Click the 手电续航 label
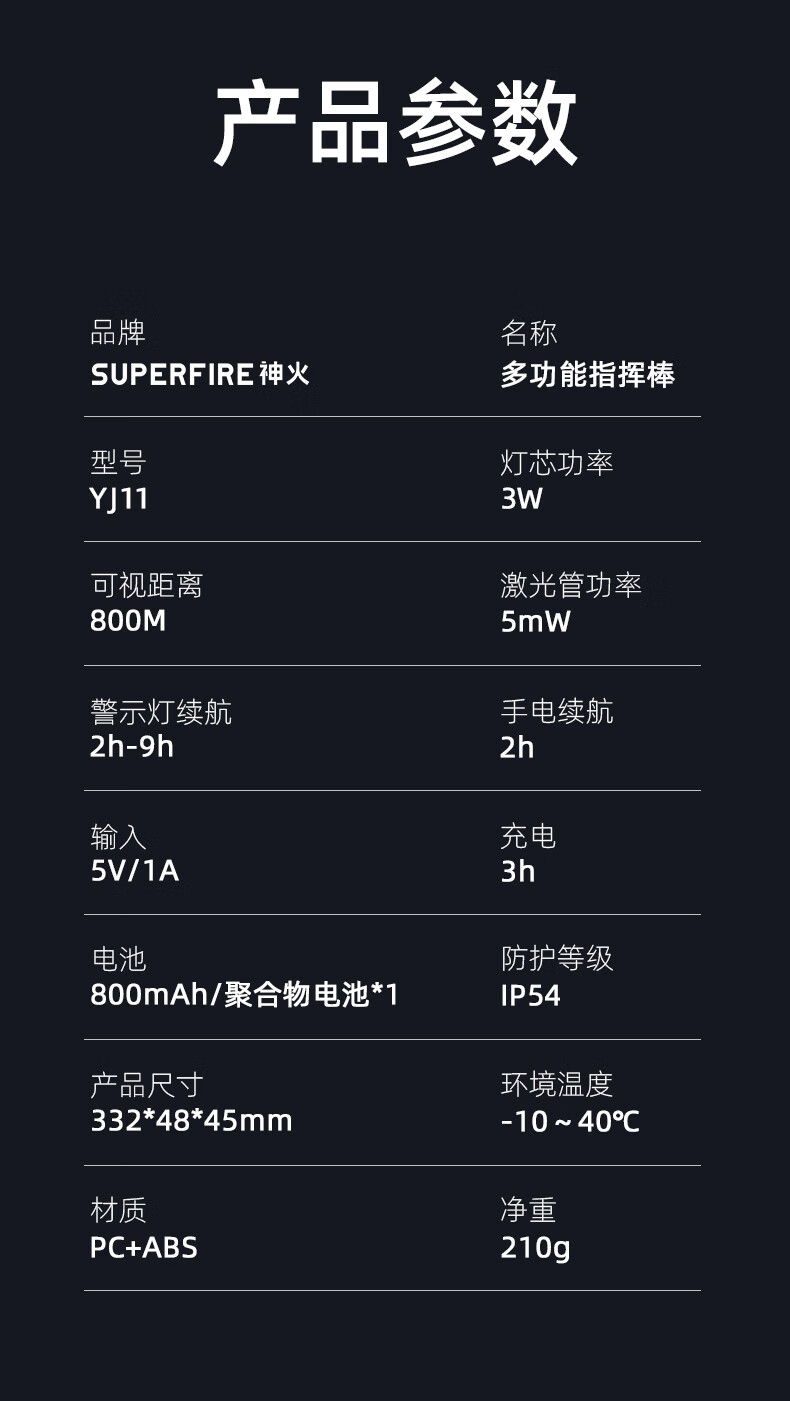Viewport: 790px width, 1401px height. (556, 712)
